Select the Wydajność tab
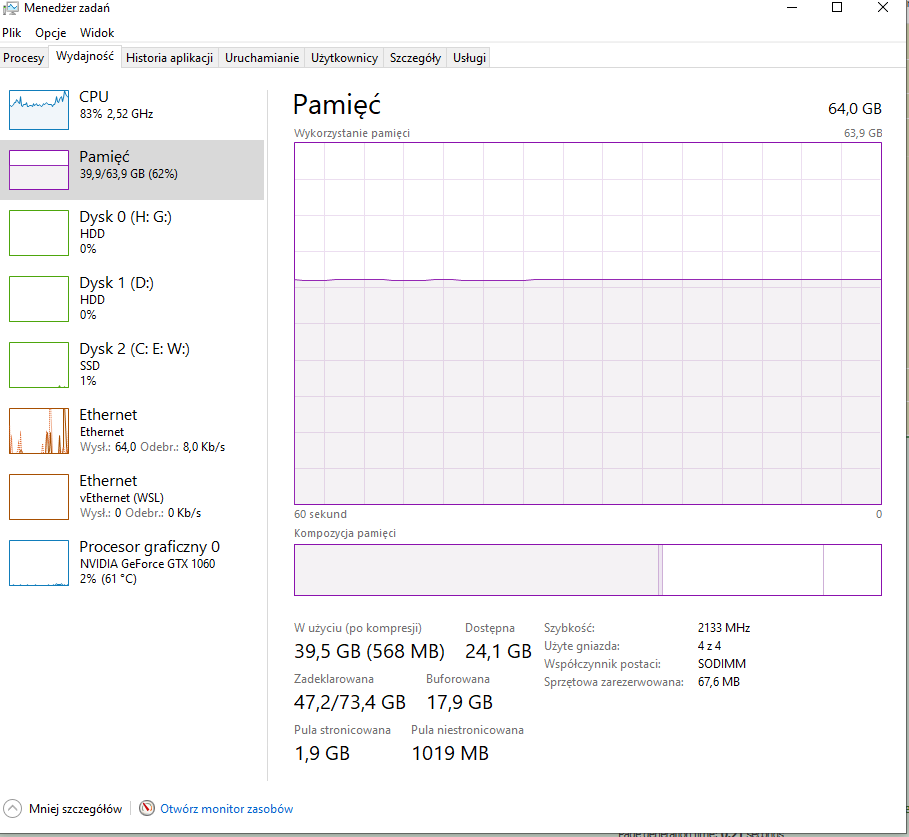The width and height of the screenshot is (909, 837). pos(85,56)
